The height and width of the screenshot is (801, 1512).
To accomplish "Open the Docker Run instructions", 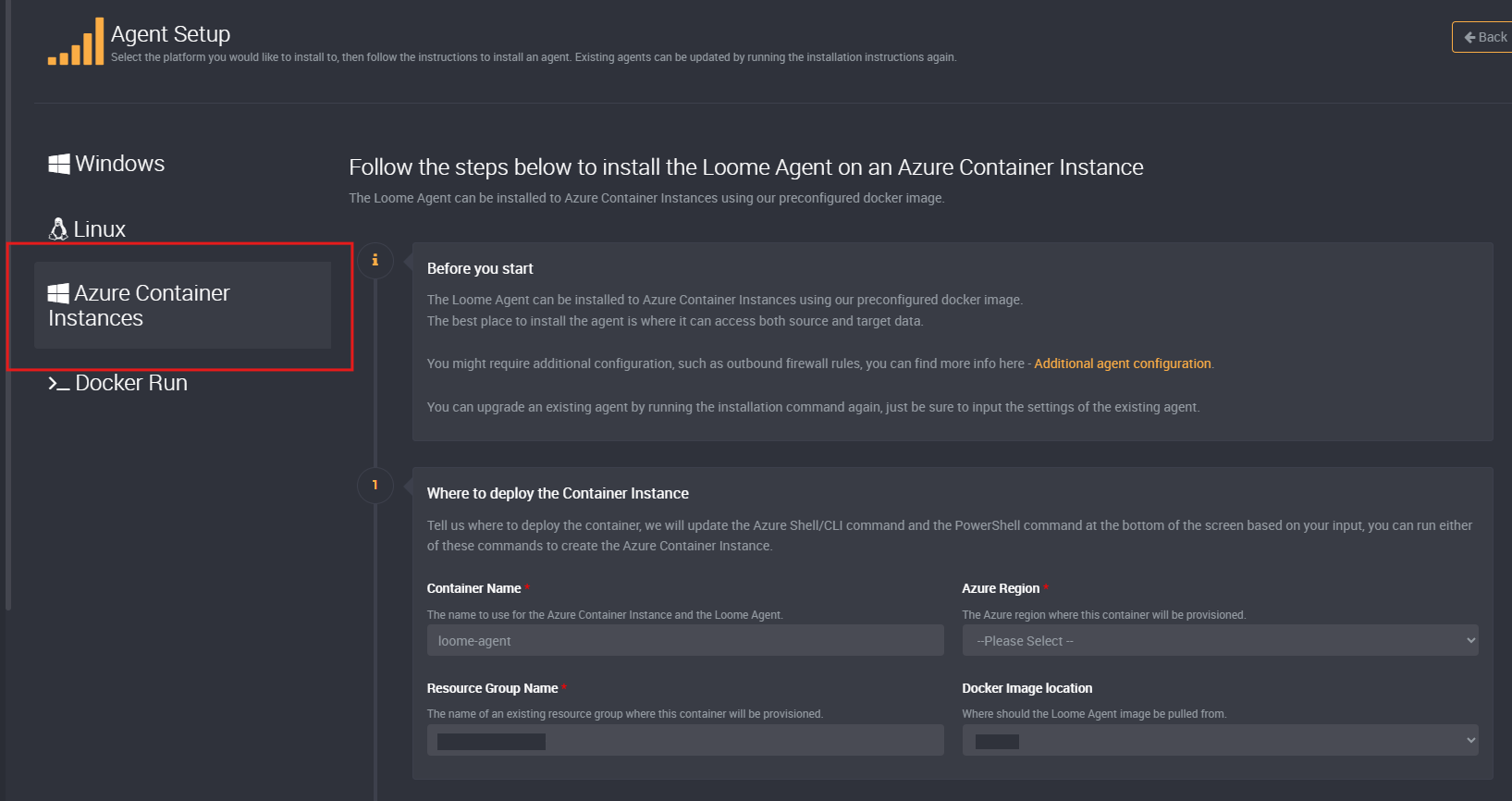I will tap(117, 383).
